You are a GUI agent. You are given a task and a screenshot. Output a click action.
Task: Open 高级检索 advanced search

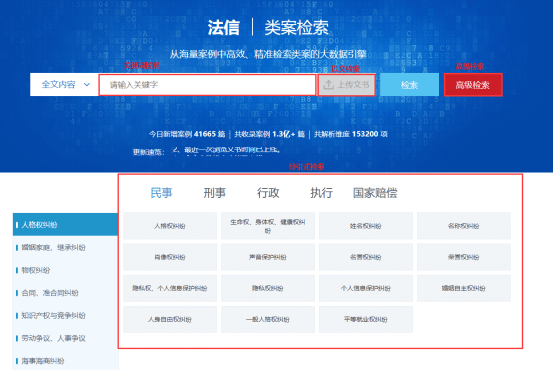pos(473,85)
